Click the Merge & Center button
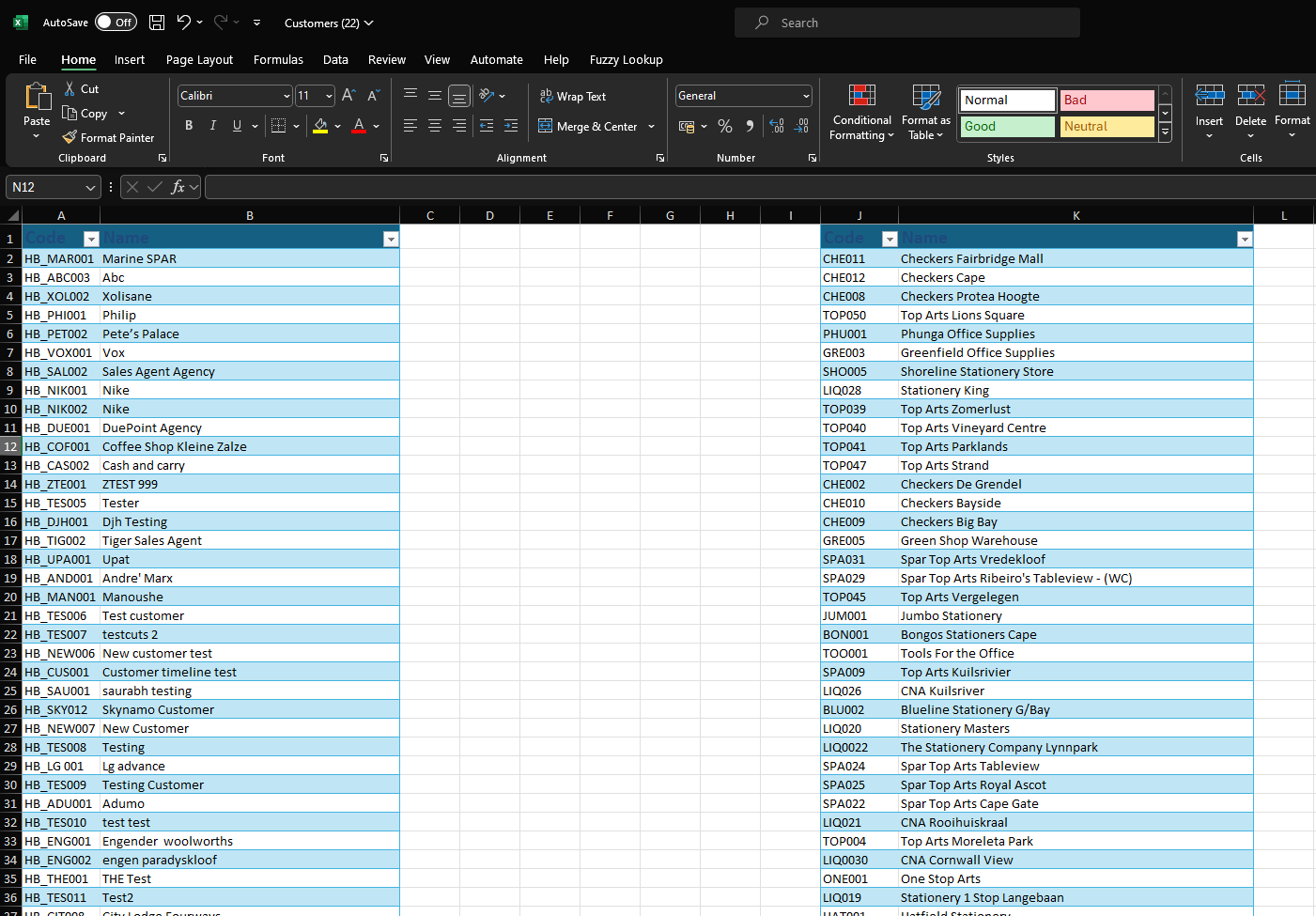This screenshot has height=916, width=1316. (x=587, y=126)
